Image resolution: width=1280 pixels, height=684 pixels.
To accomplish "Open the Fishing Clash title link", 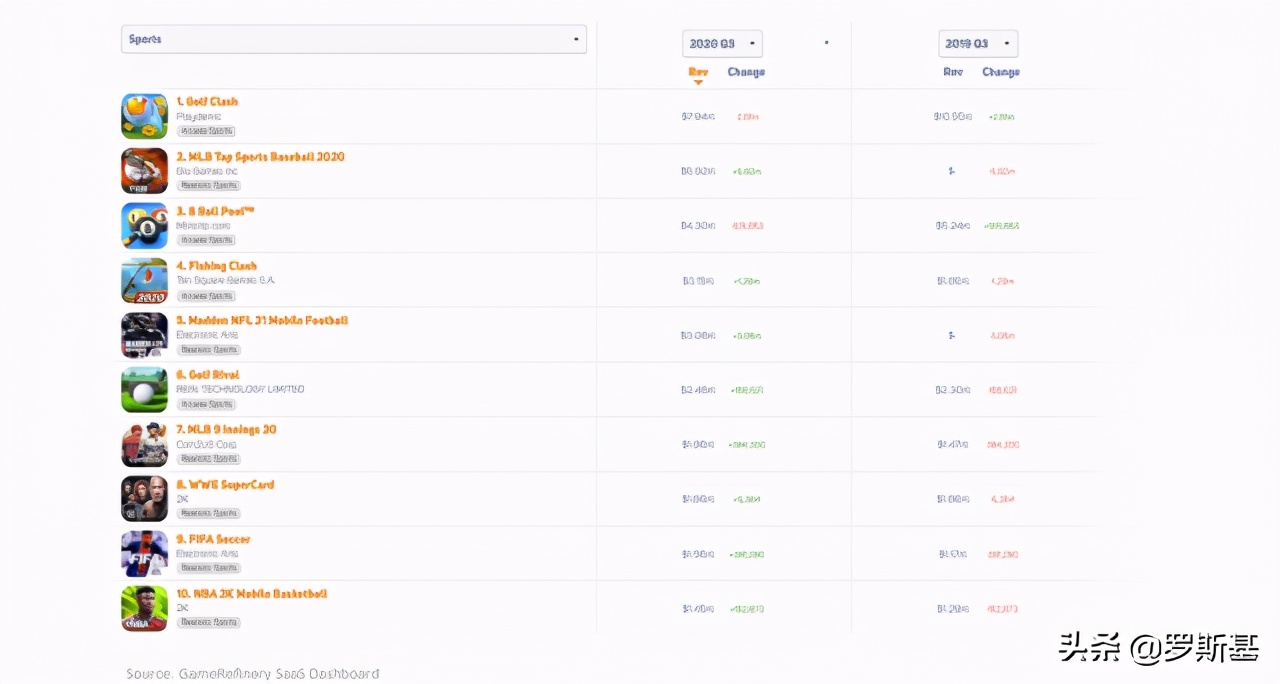I will pos(217,266).
